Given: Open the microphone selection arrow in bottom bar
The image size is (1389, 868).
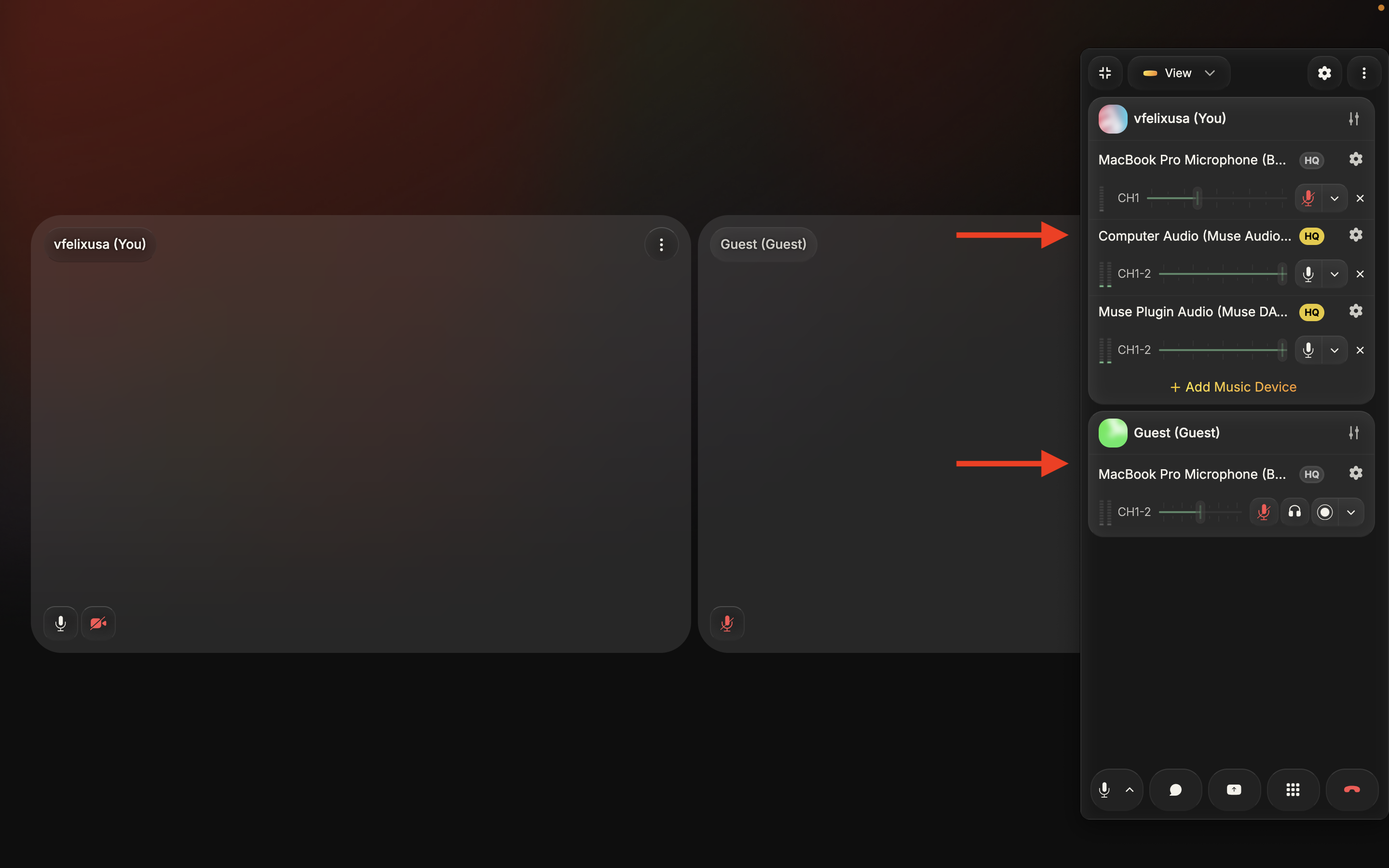Looking at the screenshot, I should coord(1130,789).
